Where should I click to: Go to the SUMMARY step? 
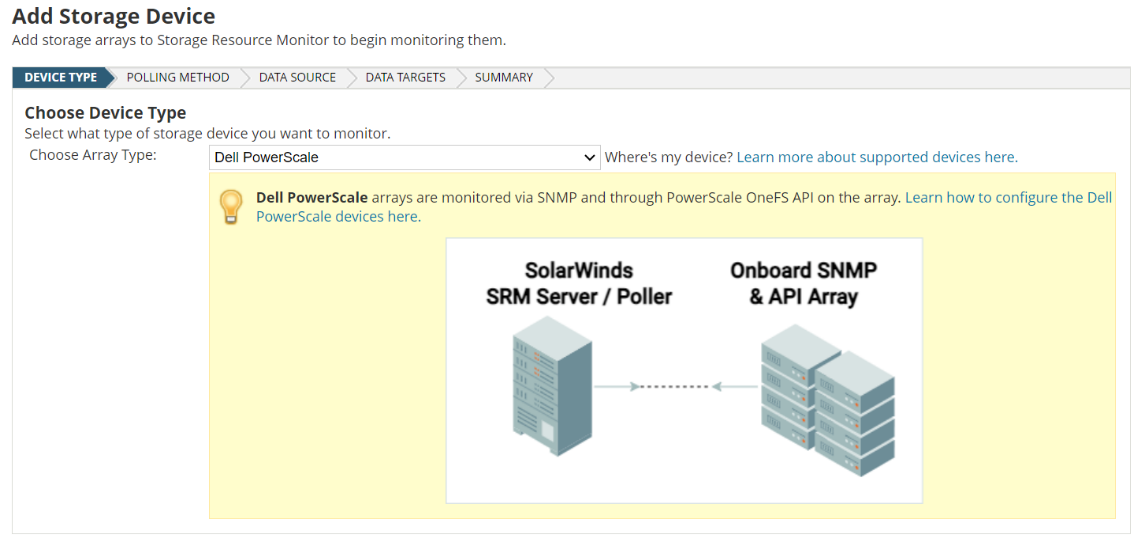coord(504,77)
